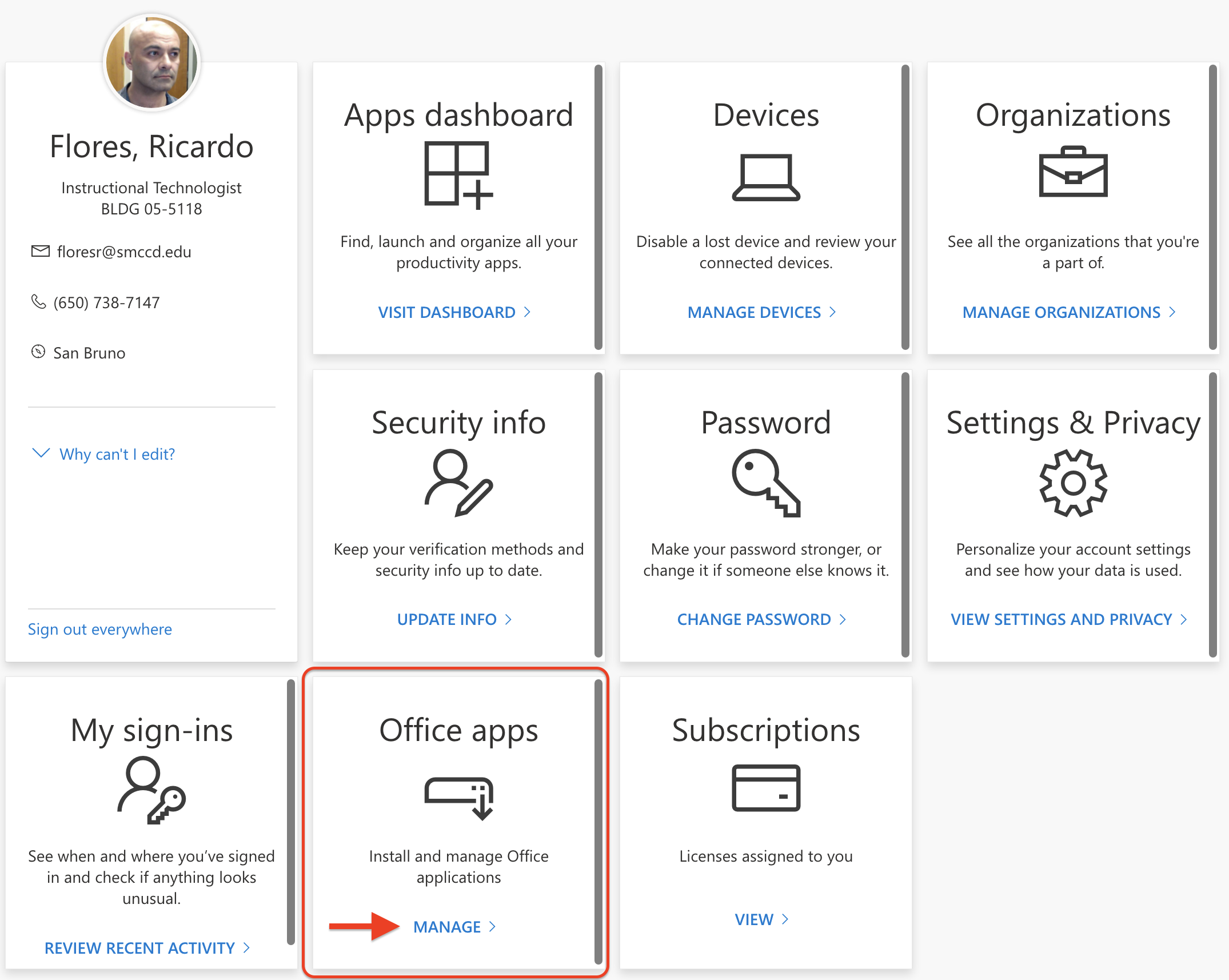
Task: Click the Subscriptions credit card icon
Action: tap(765, 787)
